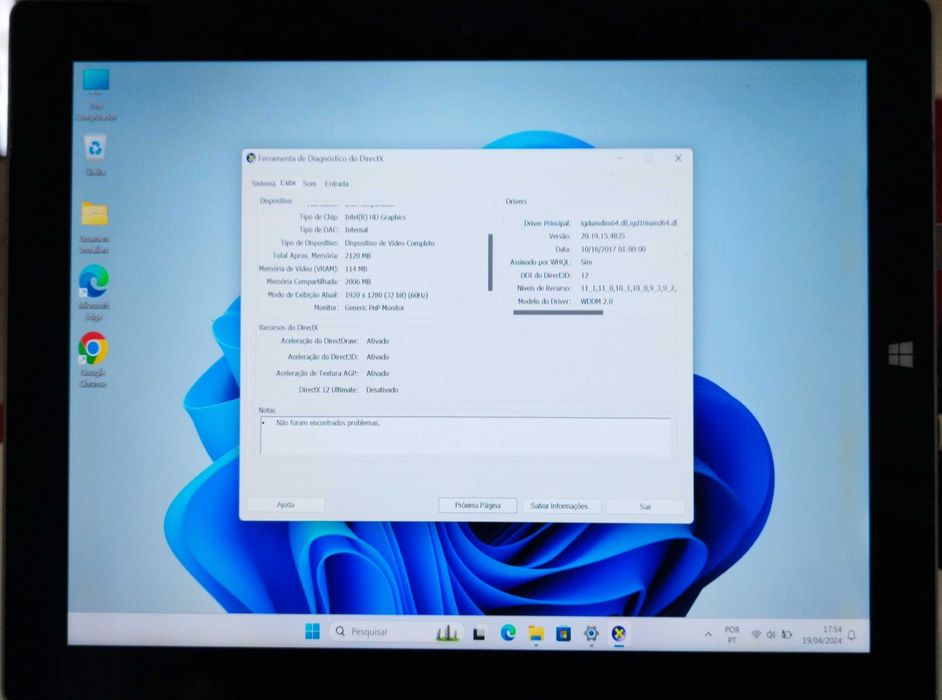The image size is (942, 700).
Task: Click 'Dispositivo de Vídeo Completo' value
Action: (389, 243)
